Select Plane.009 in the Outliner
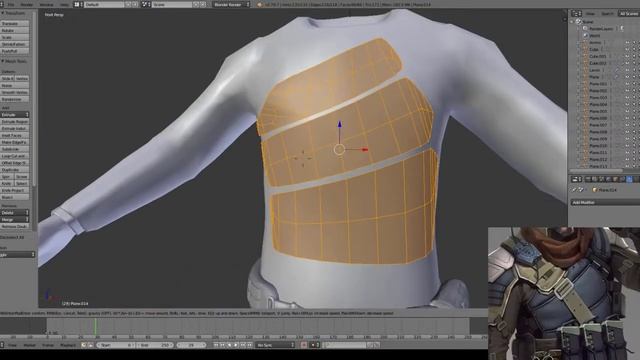The image size is (640, 360). coord(598,139)
